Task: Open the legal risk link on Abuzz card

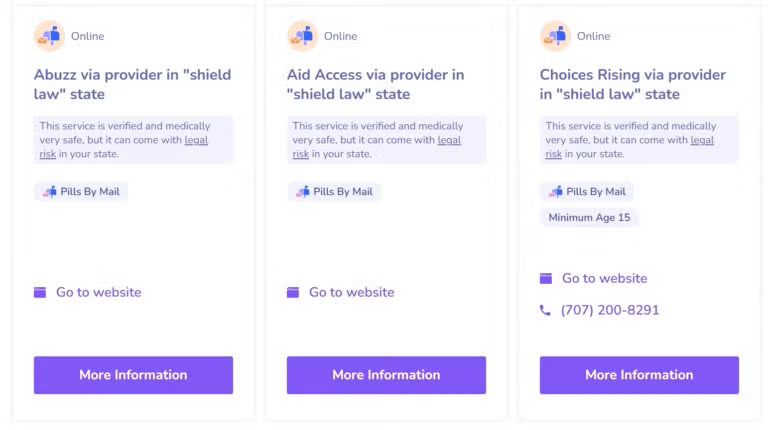Action: [x=196, y=141]
